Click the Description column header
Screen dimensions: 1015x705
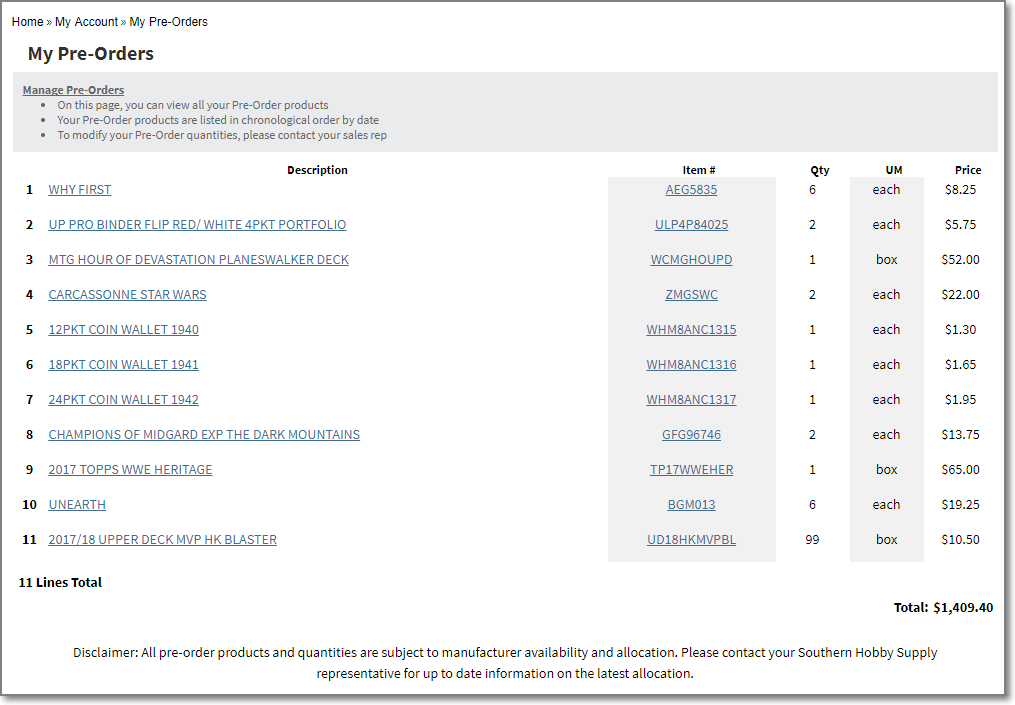[317, 170]
